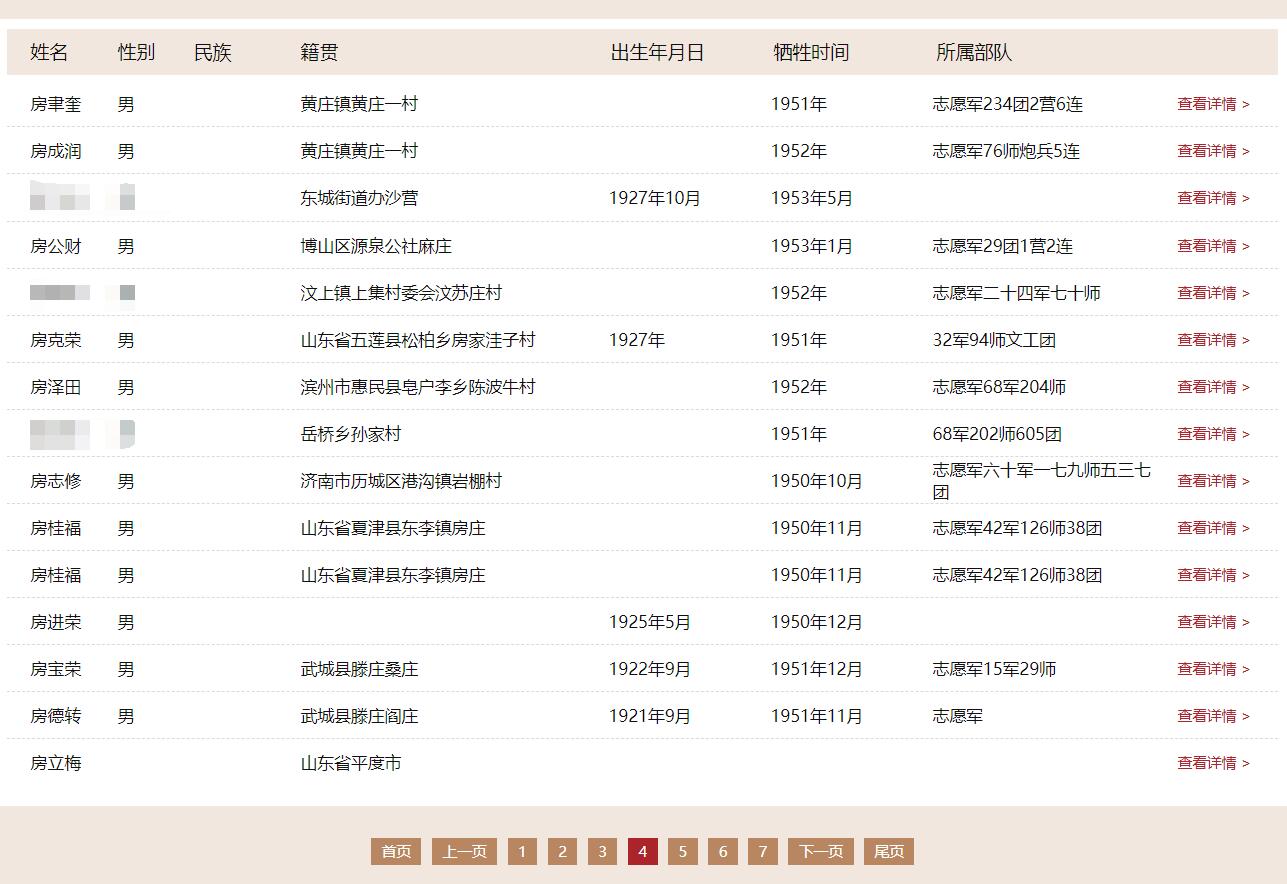Go to the first page via 首页
This screenshot has width=1287, height=884.
click(396, 851)
